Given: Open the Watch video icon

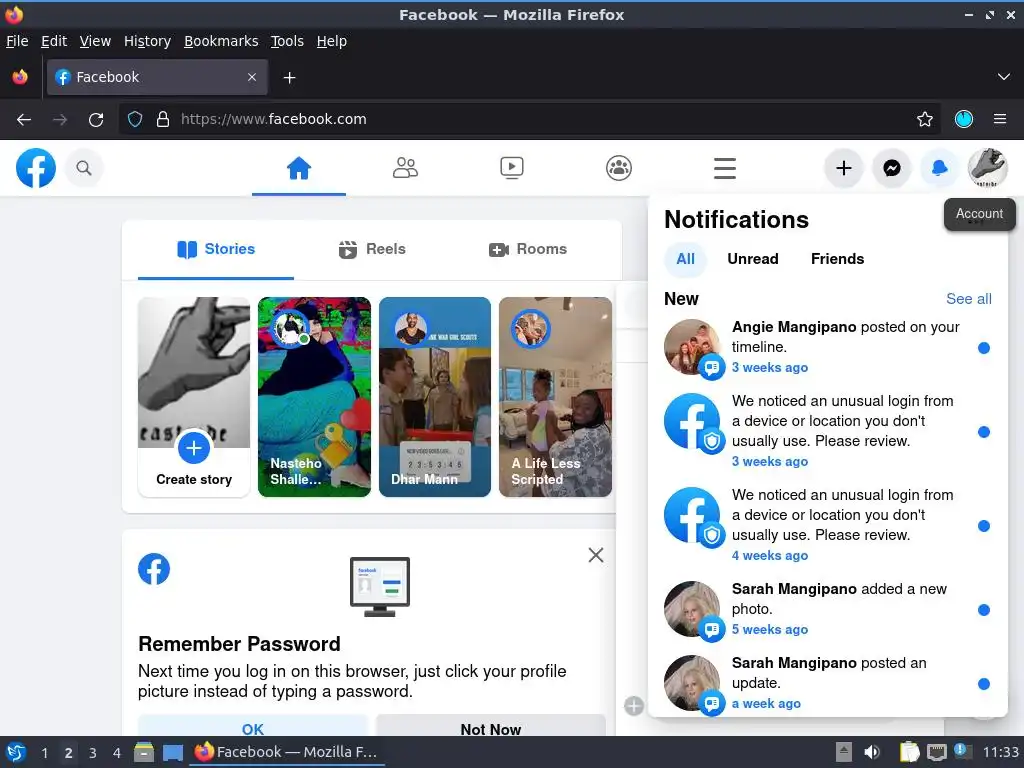Looking at the screenshot, I should tap(511, 168).
